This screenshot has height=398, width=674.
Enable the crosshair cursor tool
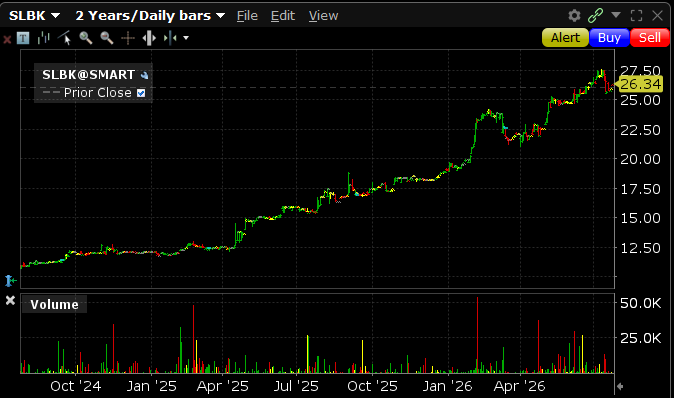click(x=128, y=38)
